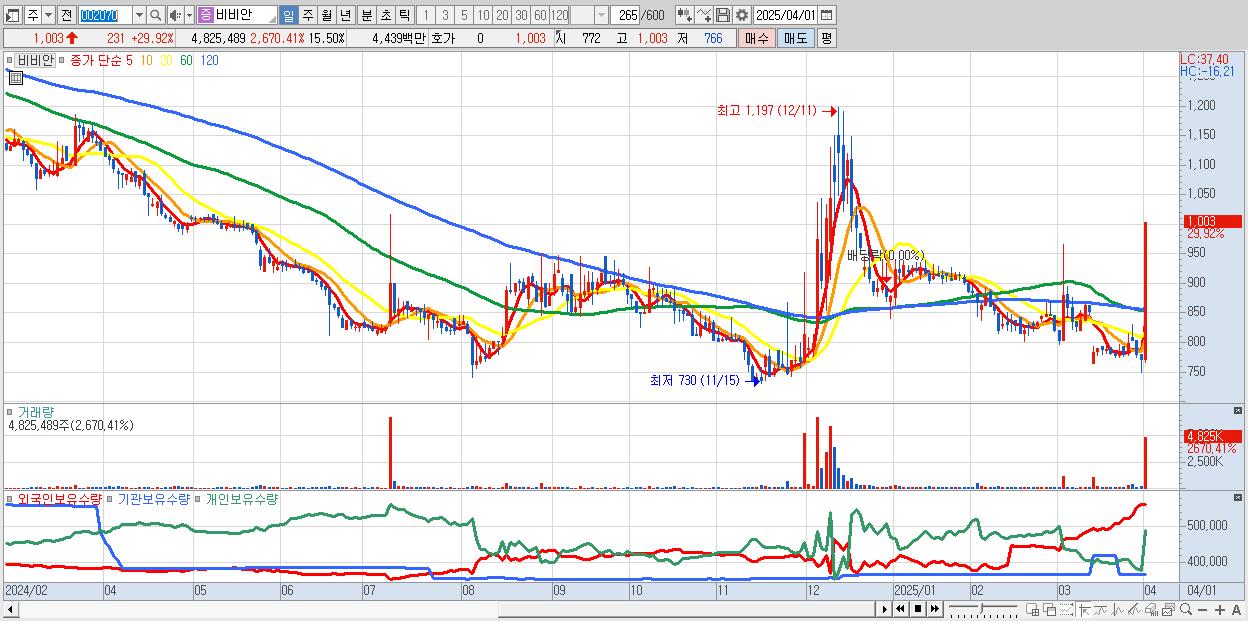1248x621 pixels.
Task: Toggle the 비비안 price series marker
Action: click(10, 60)
